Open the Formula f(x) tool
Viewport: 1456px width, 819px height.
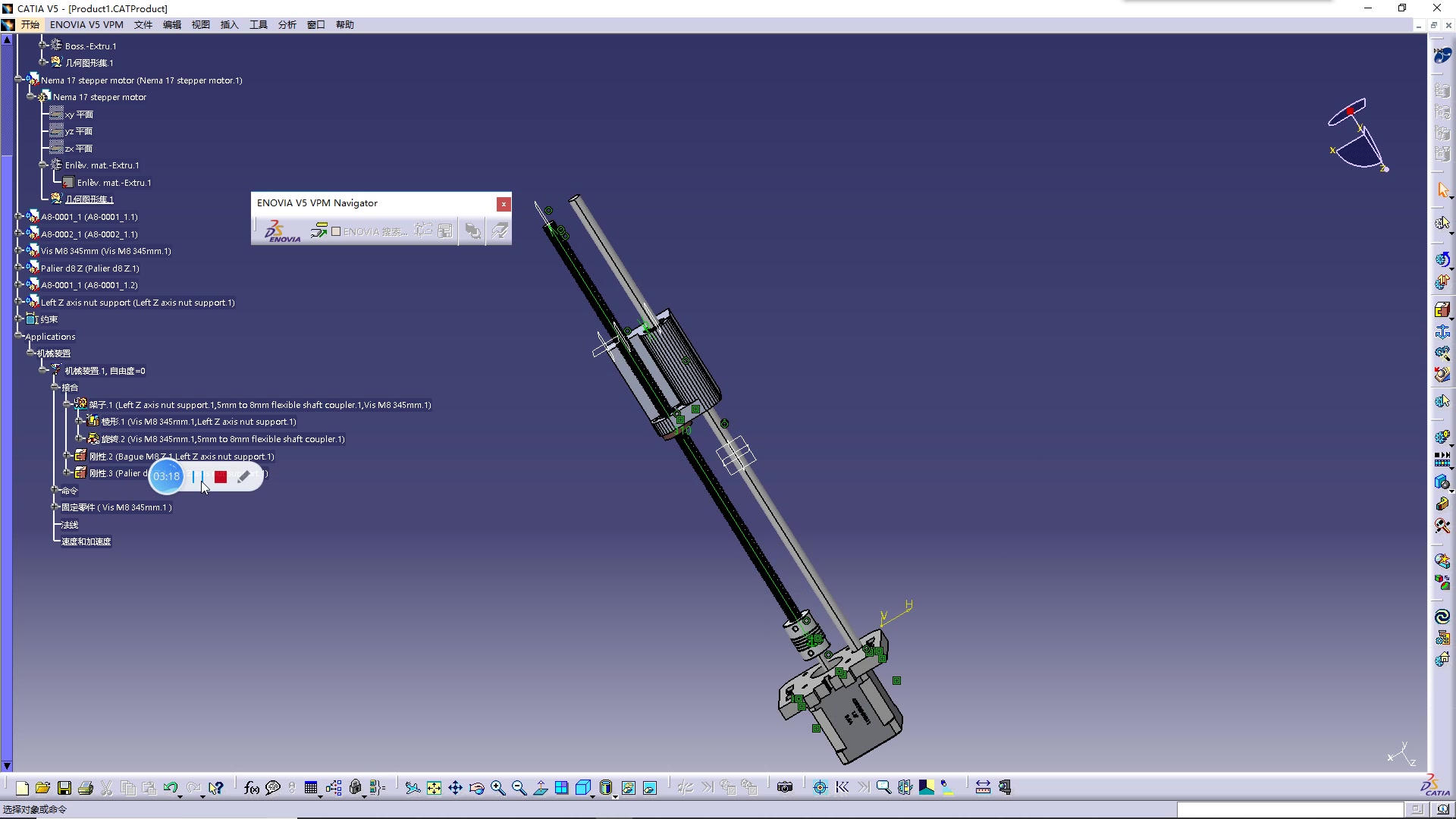tap(252, 788)
